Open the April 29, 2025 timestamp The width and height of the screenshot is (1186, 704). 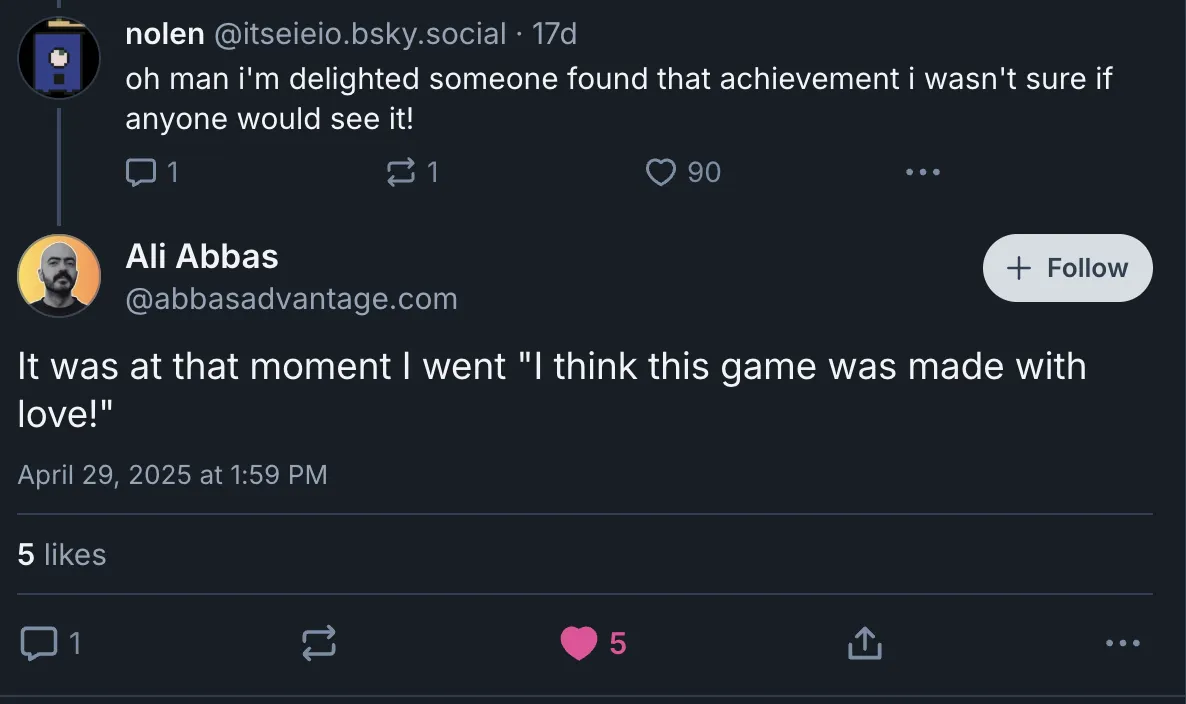tap(172, 474)
